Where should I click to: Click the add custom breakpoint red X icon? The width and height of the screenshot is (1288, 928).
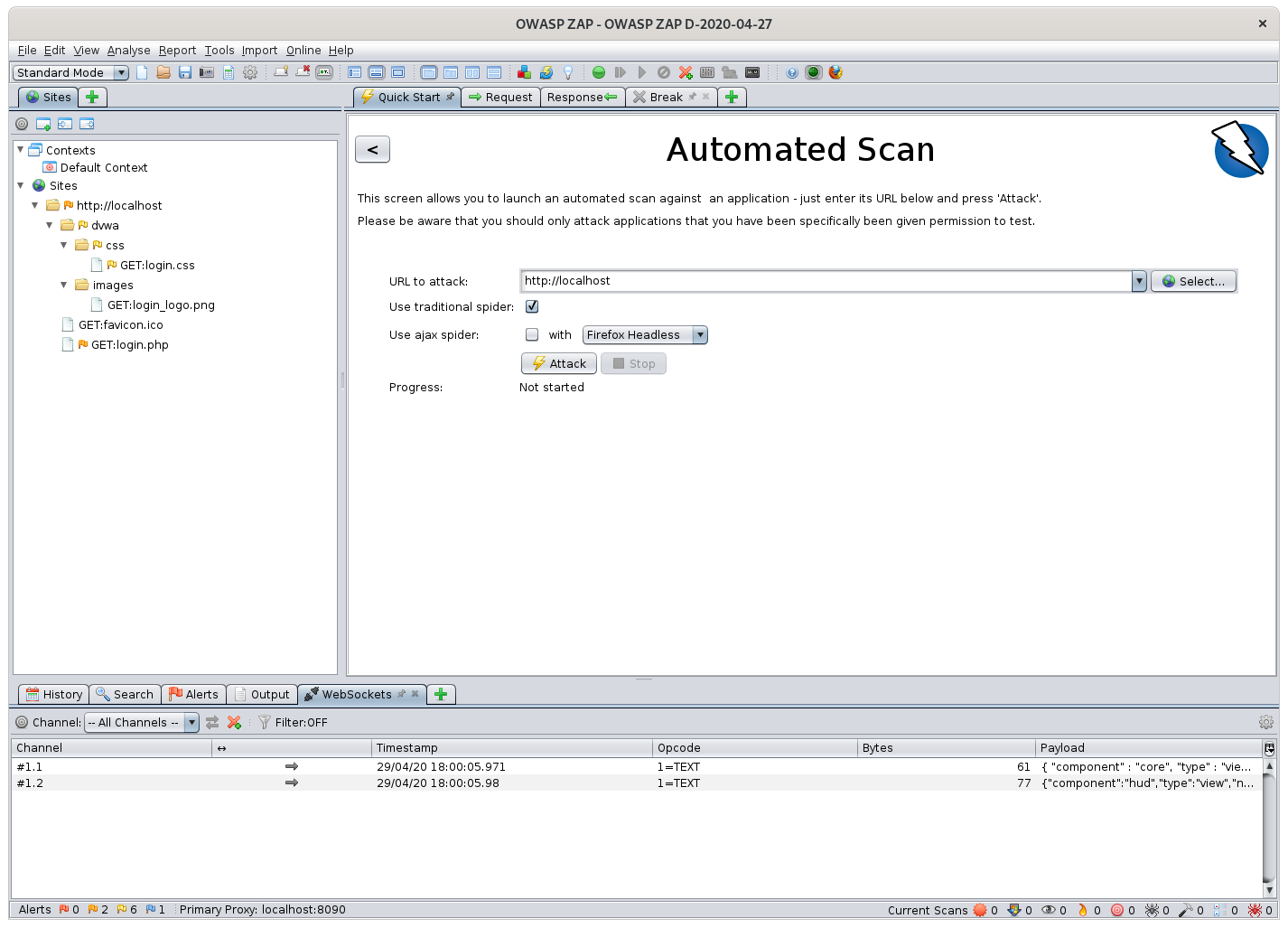click(686, 72)
